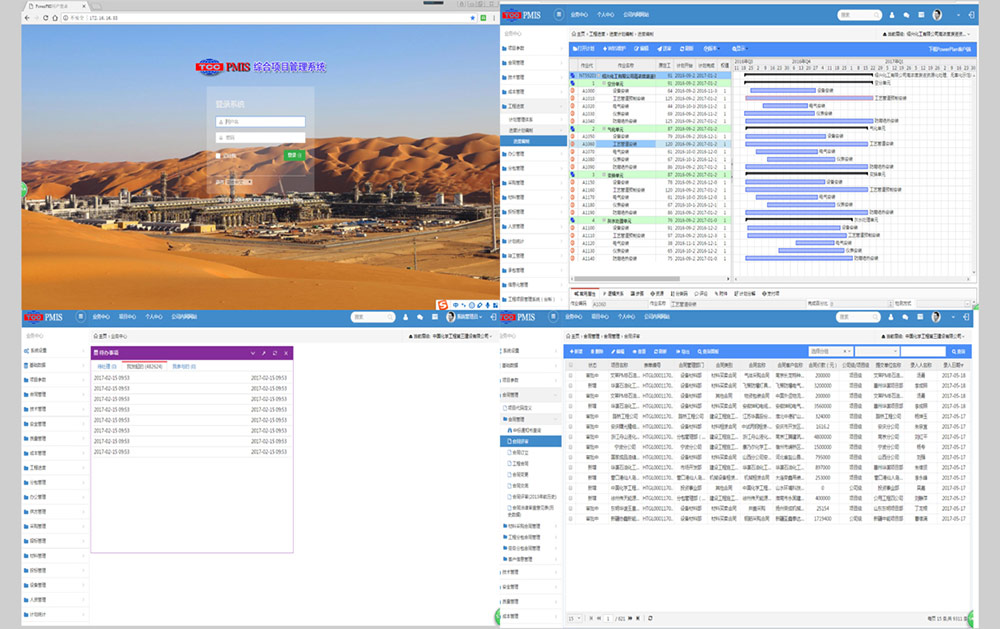
Task: Check the first row checkbox in contract table
Action: coord(572,375)
